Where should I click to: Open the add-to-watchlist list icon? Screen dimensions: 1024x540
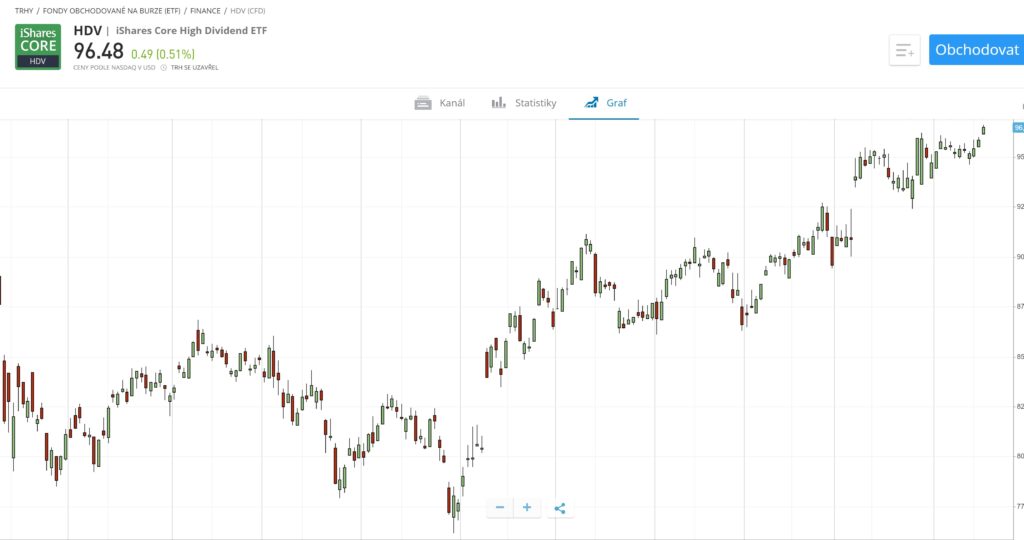point(904,50)
